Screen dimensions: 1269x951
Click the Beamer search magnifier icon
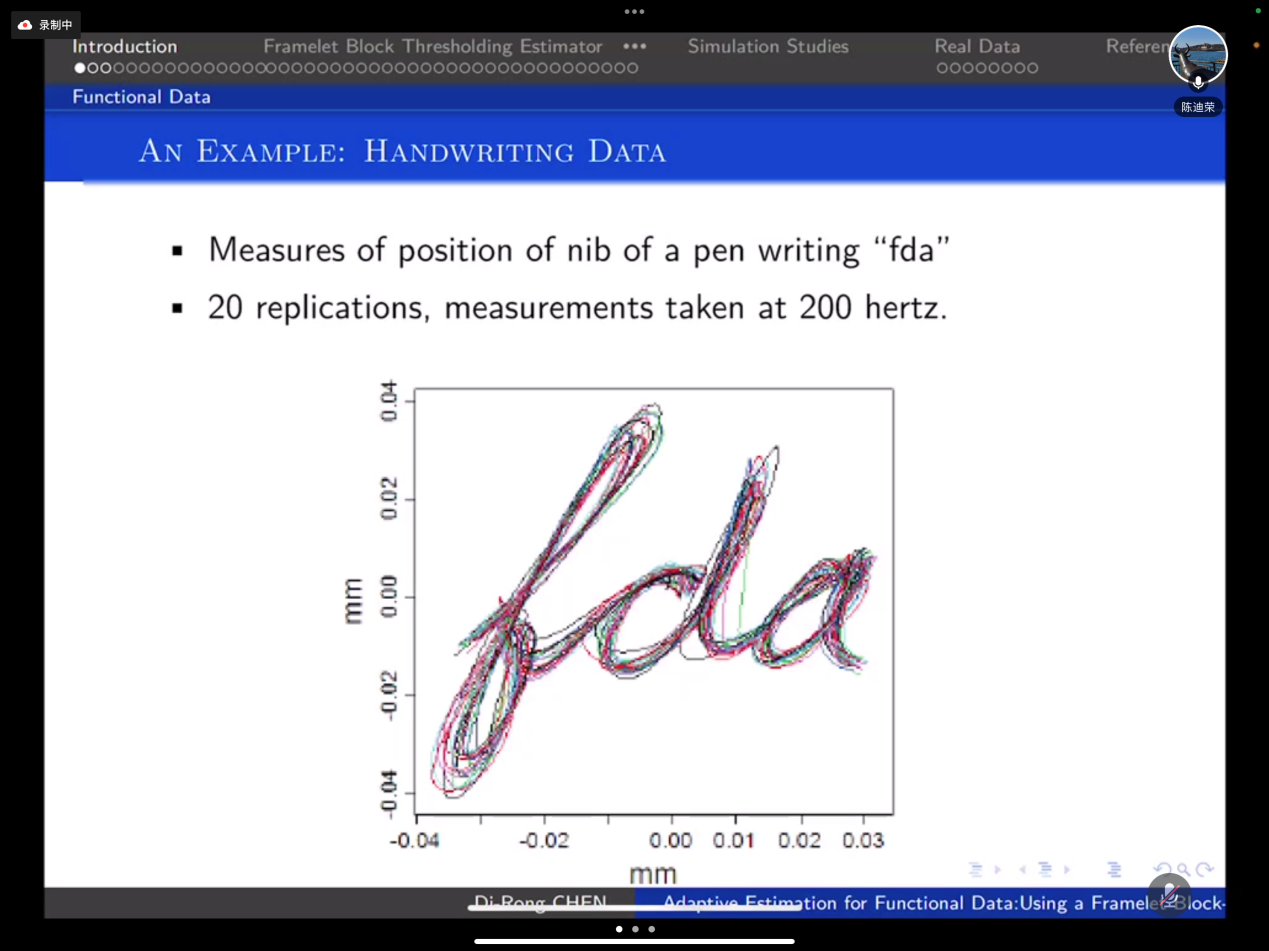coord(1183,870)
